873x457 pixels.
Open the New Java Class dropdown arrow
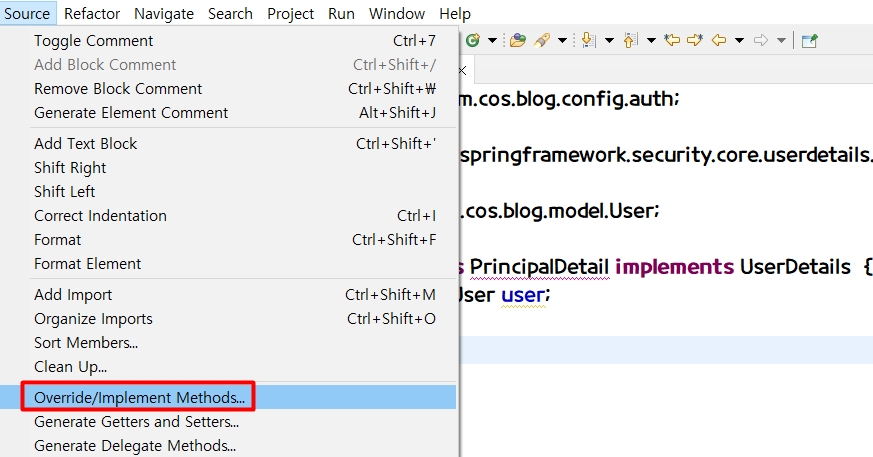coord(492,40)
